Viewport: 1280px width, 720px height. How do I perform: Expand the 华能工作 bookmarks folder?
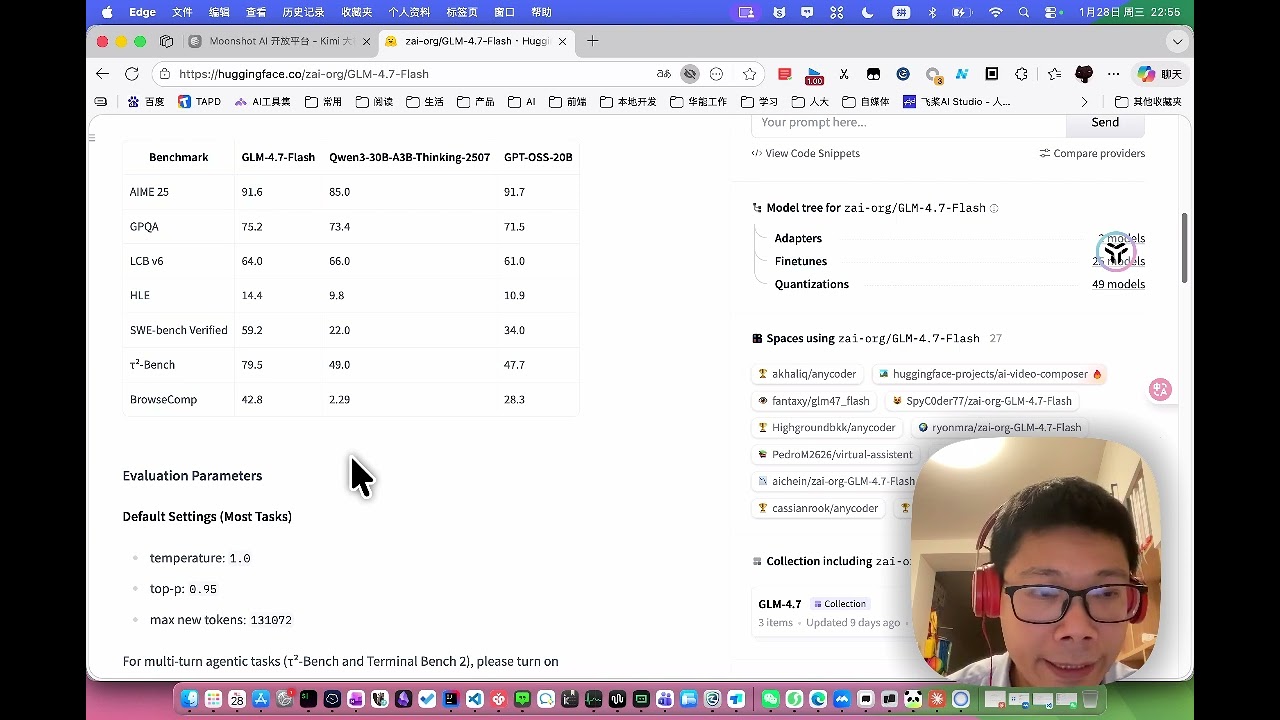(699, 102)
